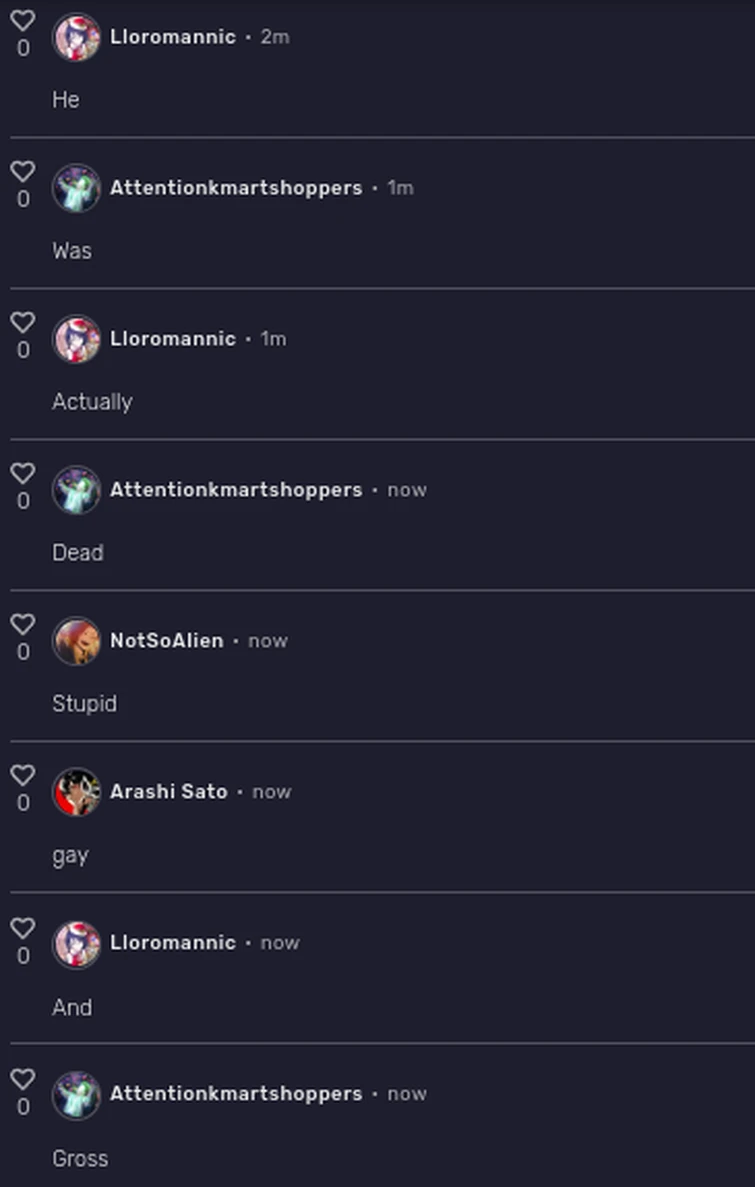Select the "Stupid" comment text
Screen dimensions: 755x1187
pos(84,704)
